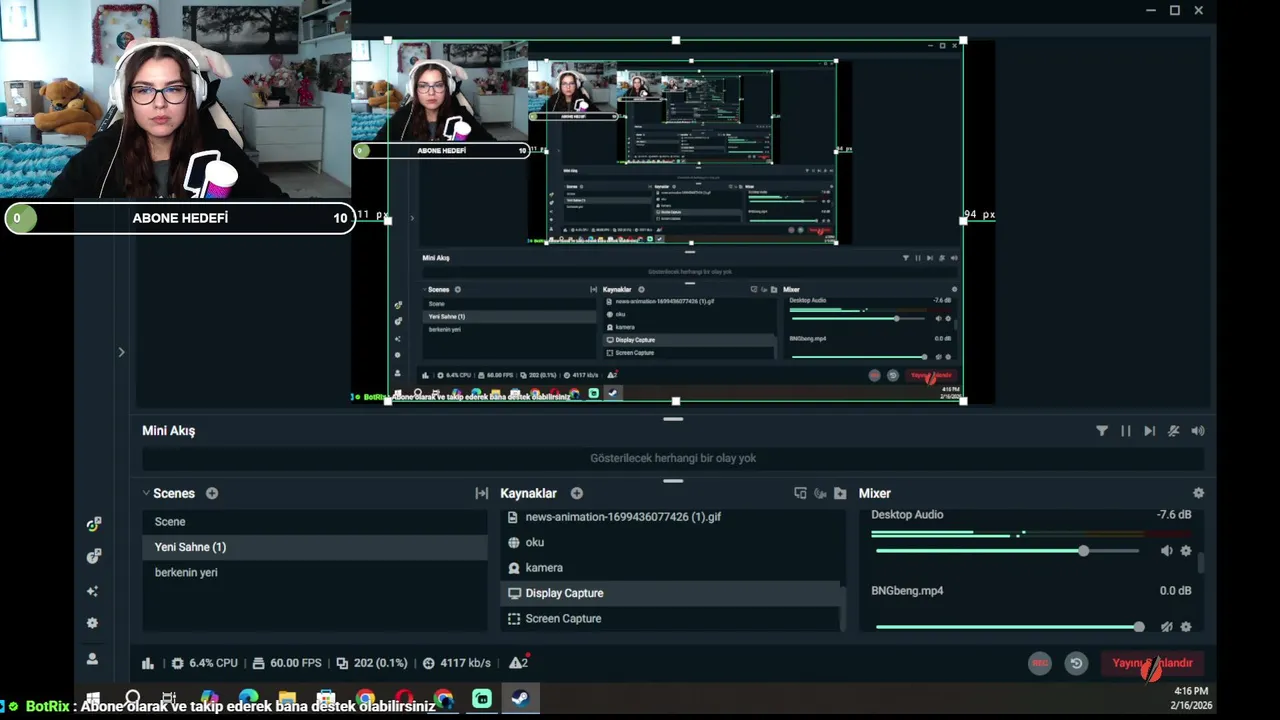Select the oku browser source

click(x=671, y=542)
